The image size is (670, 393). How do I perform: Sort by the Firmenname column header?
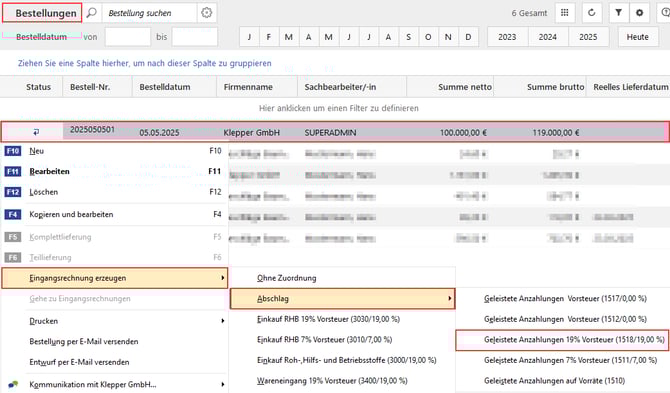pos(257,87)
